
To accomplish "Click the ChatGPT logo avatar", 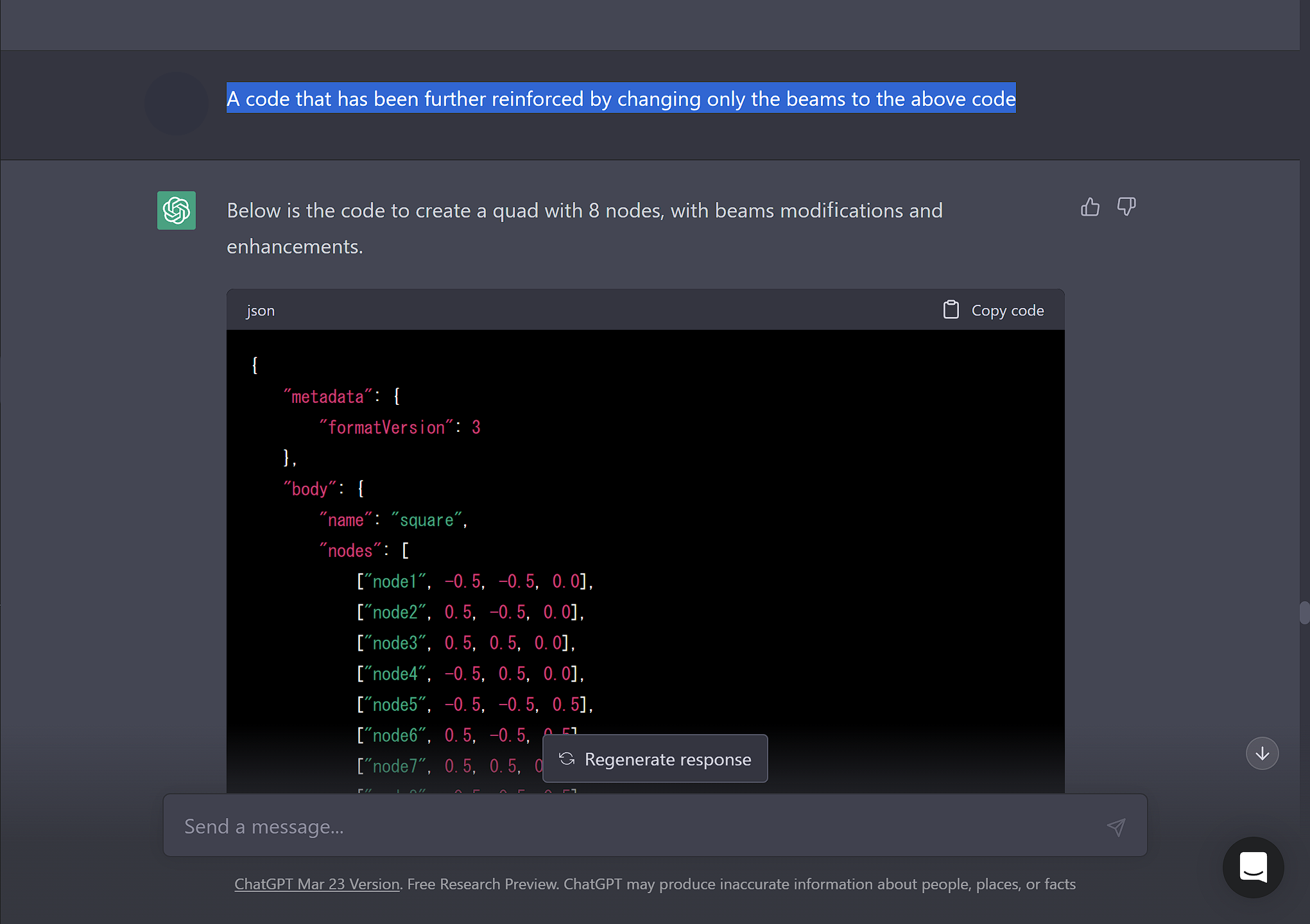I will pos(177,210).
